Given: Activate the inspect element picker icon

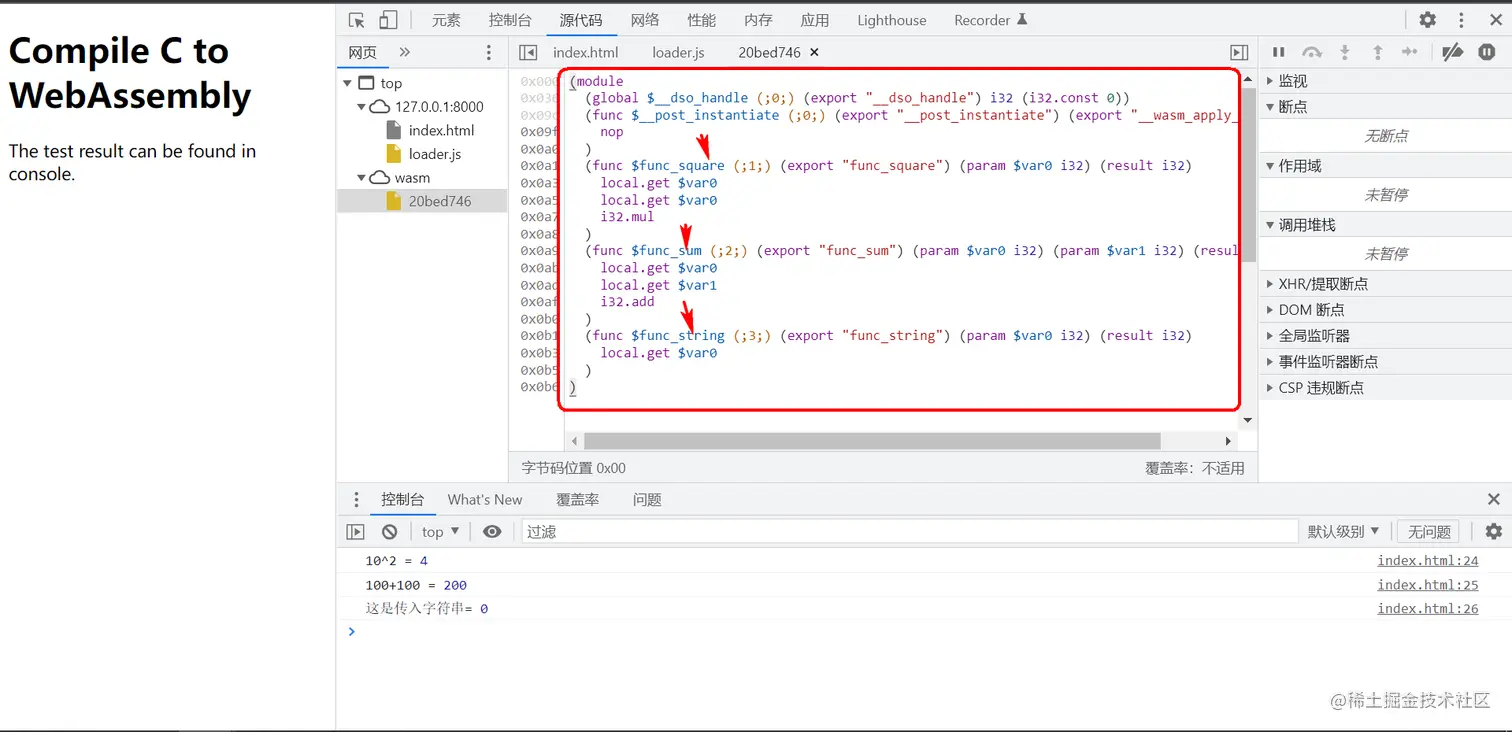Looking at the screenshot, I should tap(356, 20).
